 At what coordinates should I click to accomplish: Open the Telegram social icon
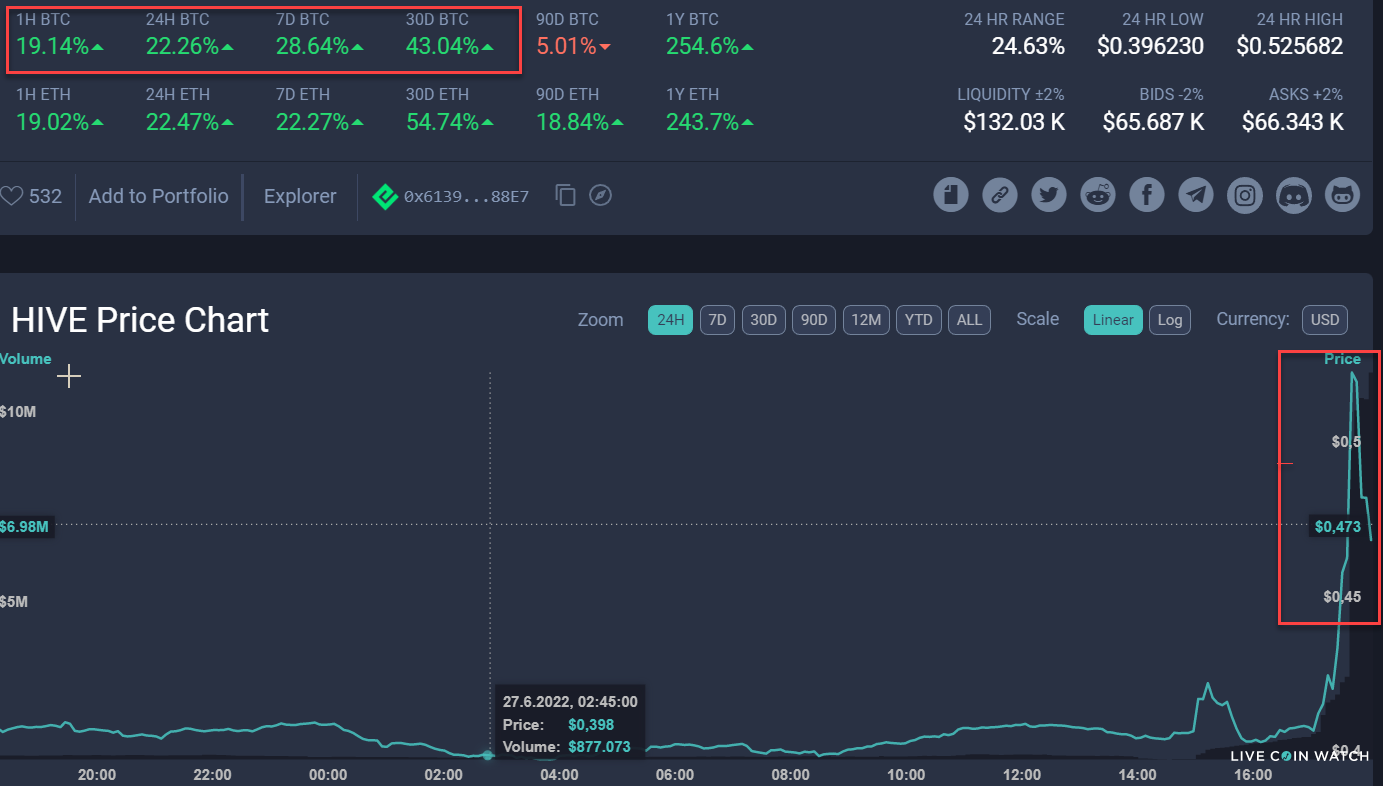[1196, 195]
